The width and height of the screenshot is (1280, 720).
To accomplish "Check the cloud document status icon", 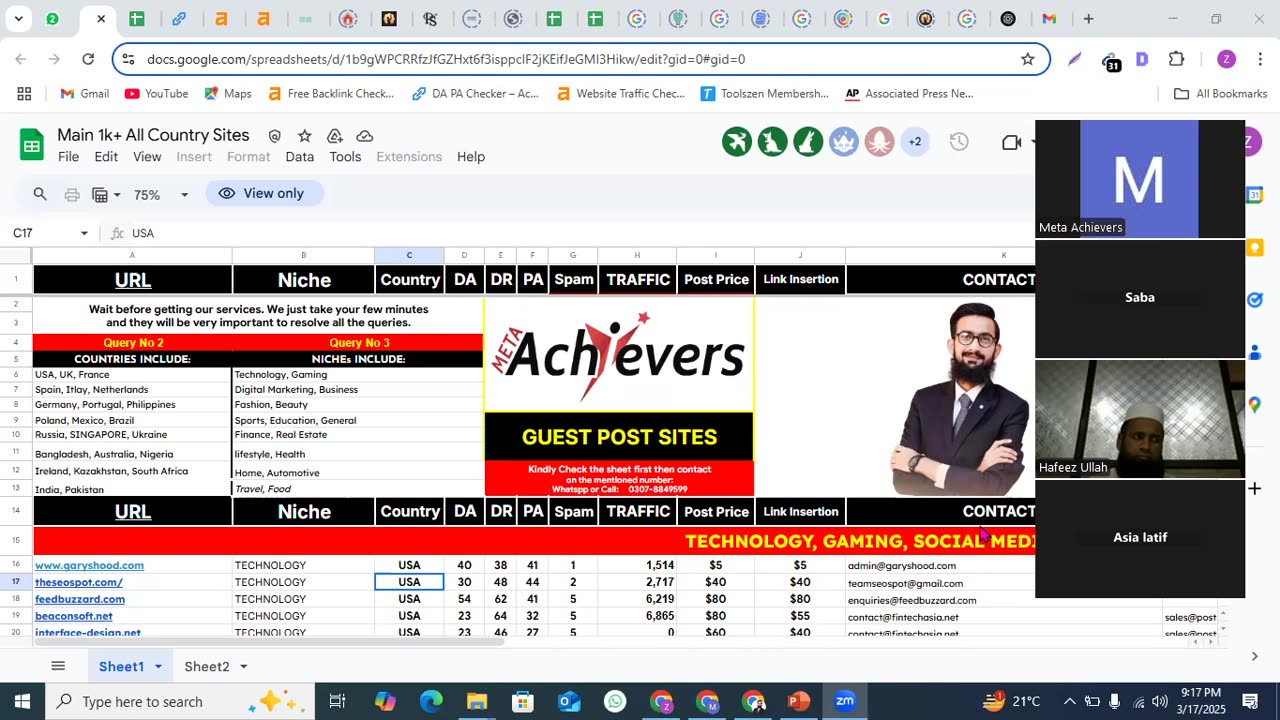I will click(365, 136).
